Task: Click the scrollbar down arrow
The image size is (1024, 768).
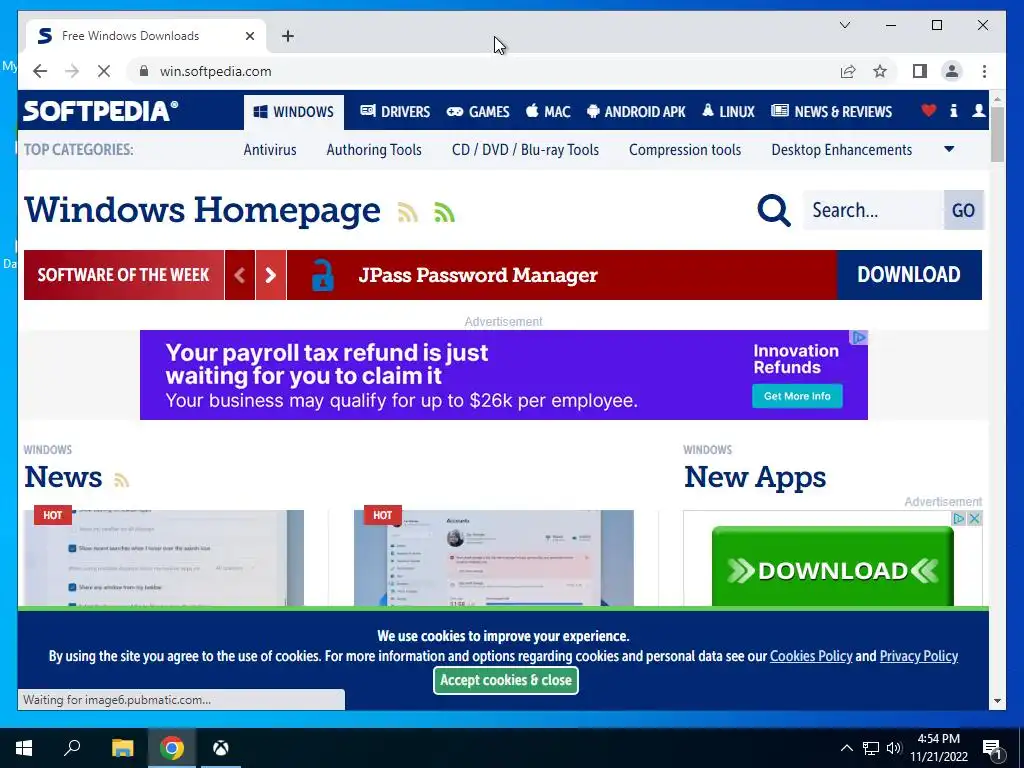Action: [997, 701]
